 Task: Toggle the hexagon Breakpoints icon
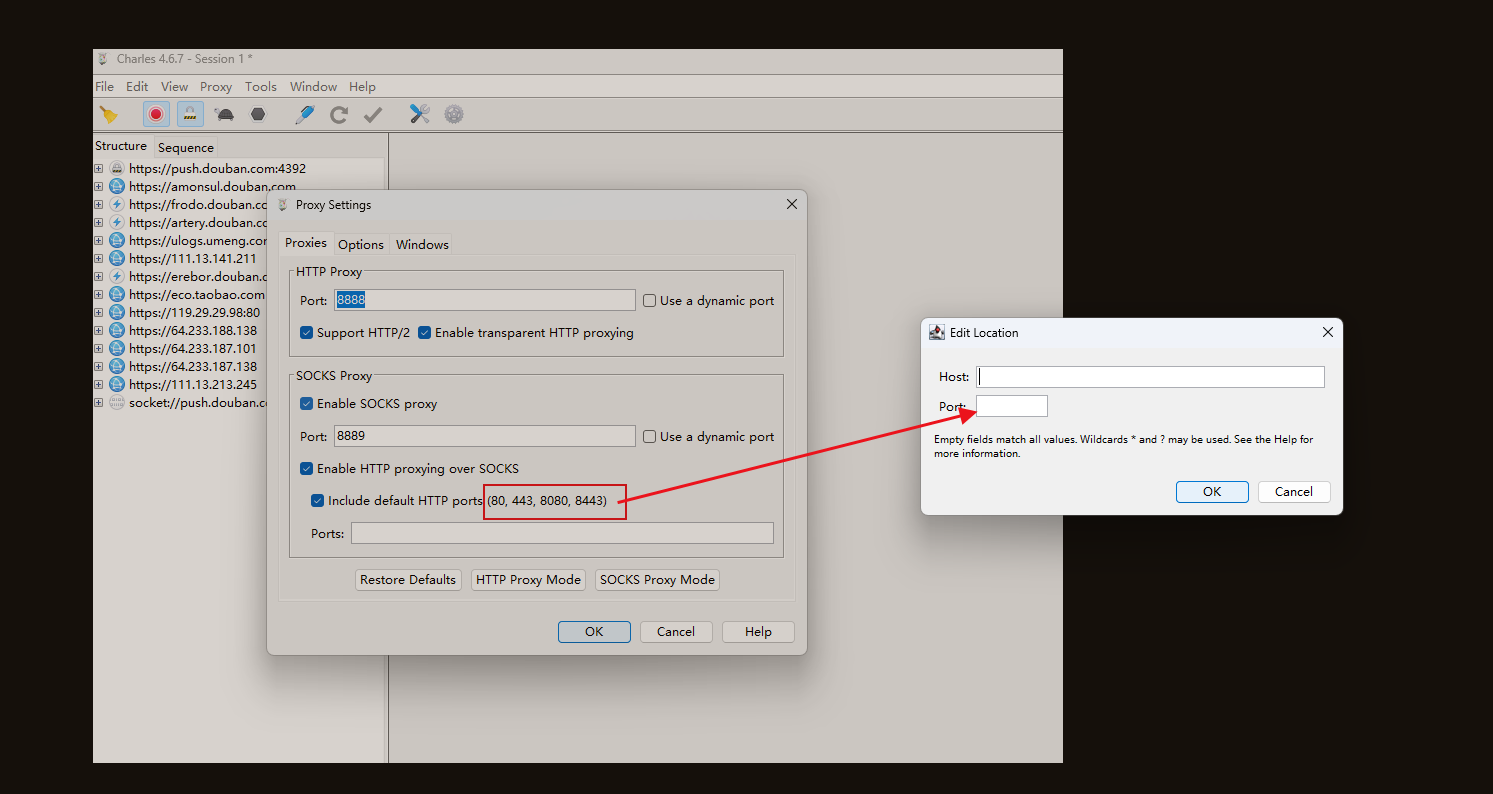click(258, 114)
